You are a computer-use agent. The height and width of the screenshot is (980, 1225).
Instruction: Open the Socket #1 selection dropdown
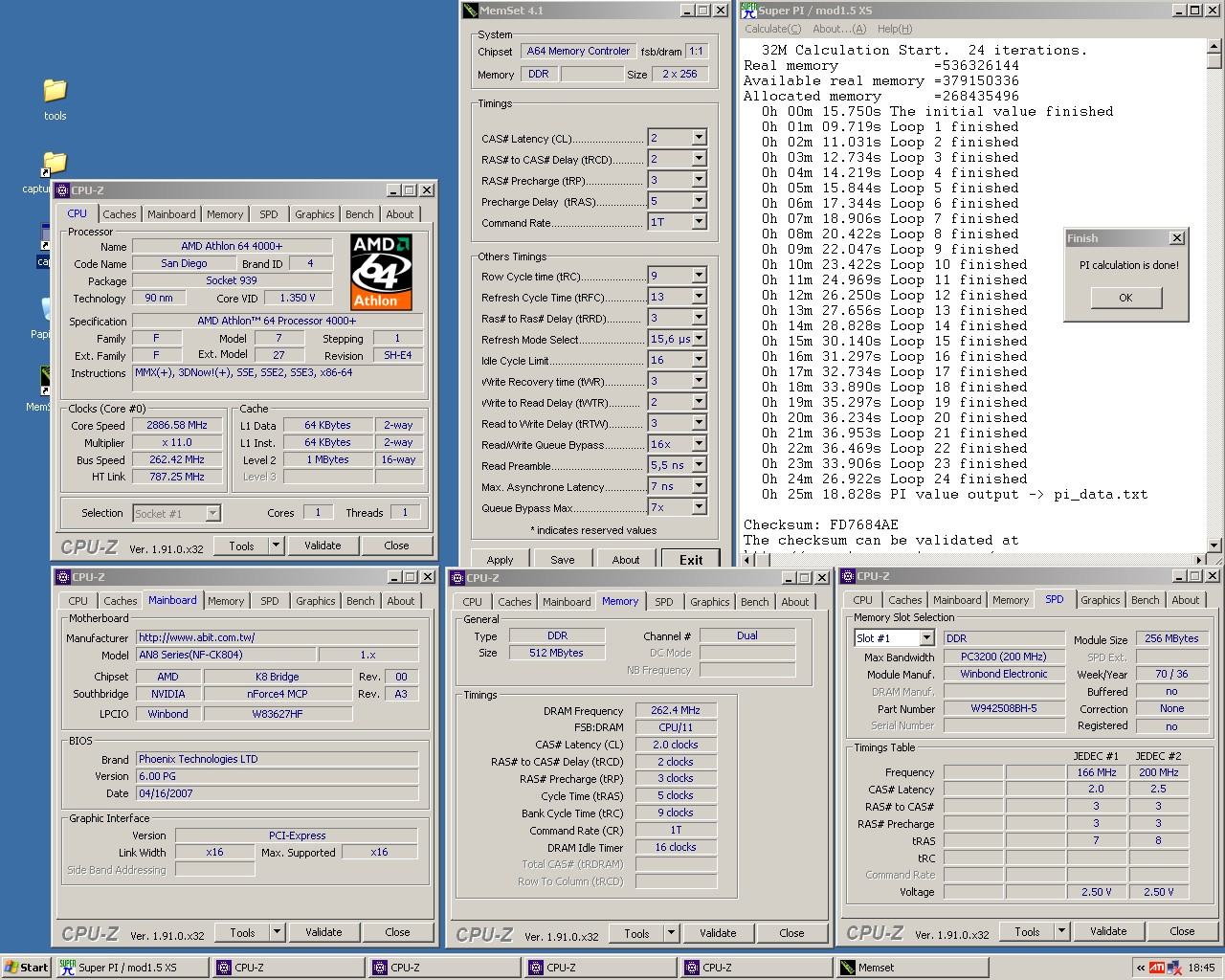click(212, 514)
